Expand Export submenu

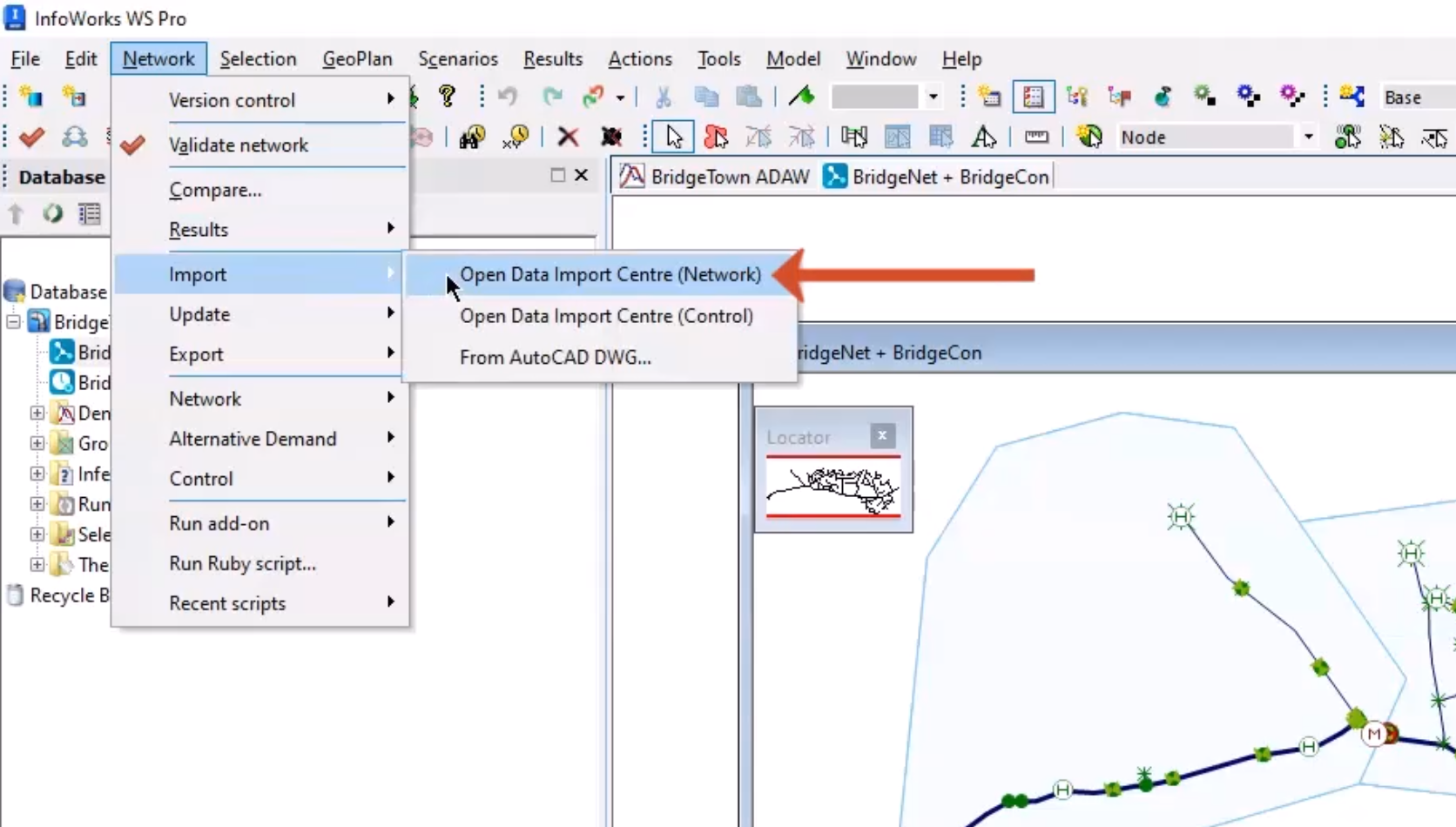261,354
